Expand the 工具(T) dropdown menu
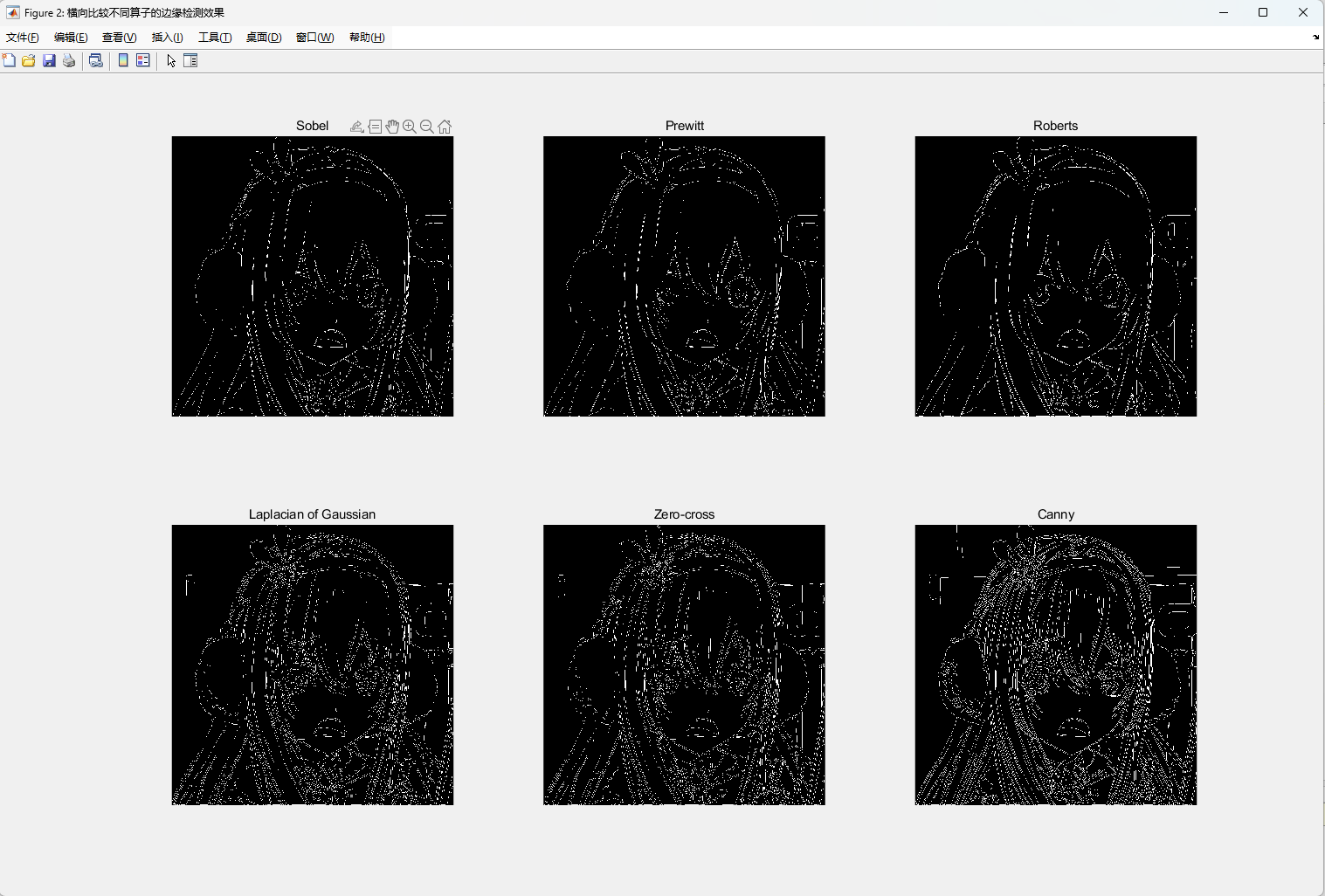 (x=215, y=38)
